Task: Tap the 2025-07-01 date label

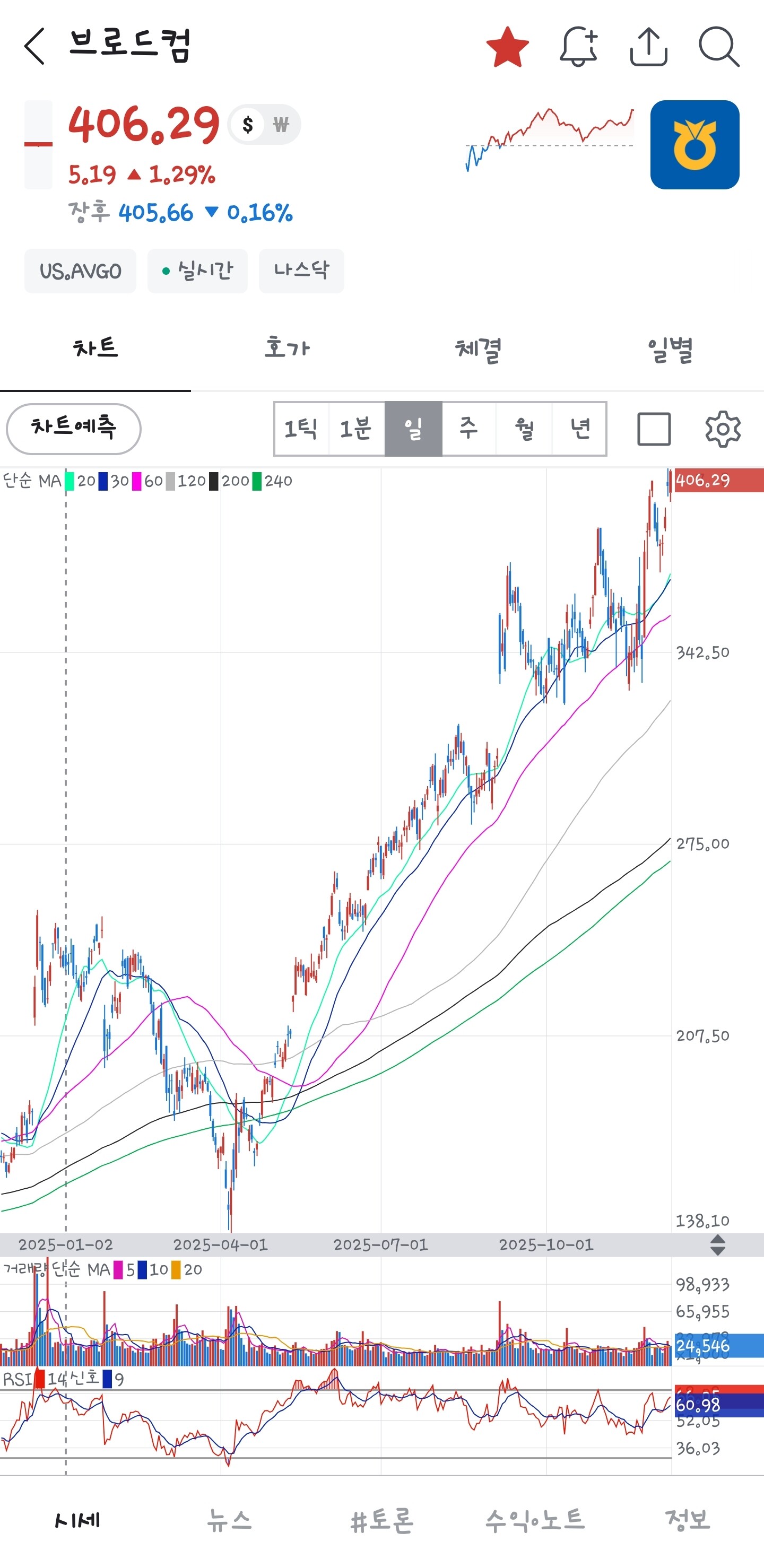Action: [x=381, y=1245]
